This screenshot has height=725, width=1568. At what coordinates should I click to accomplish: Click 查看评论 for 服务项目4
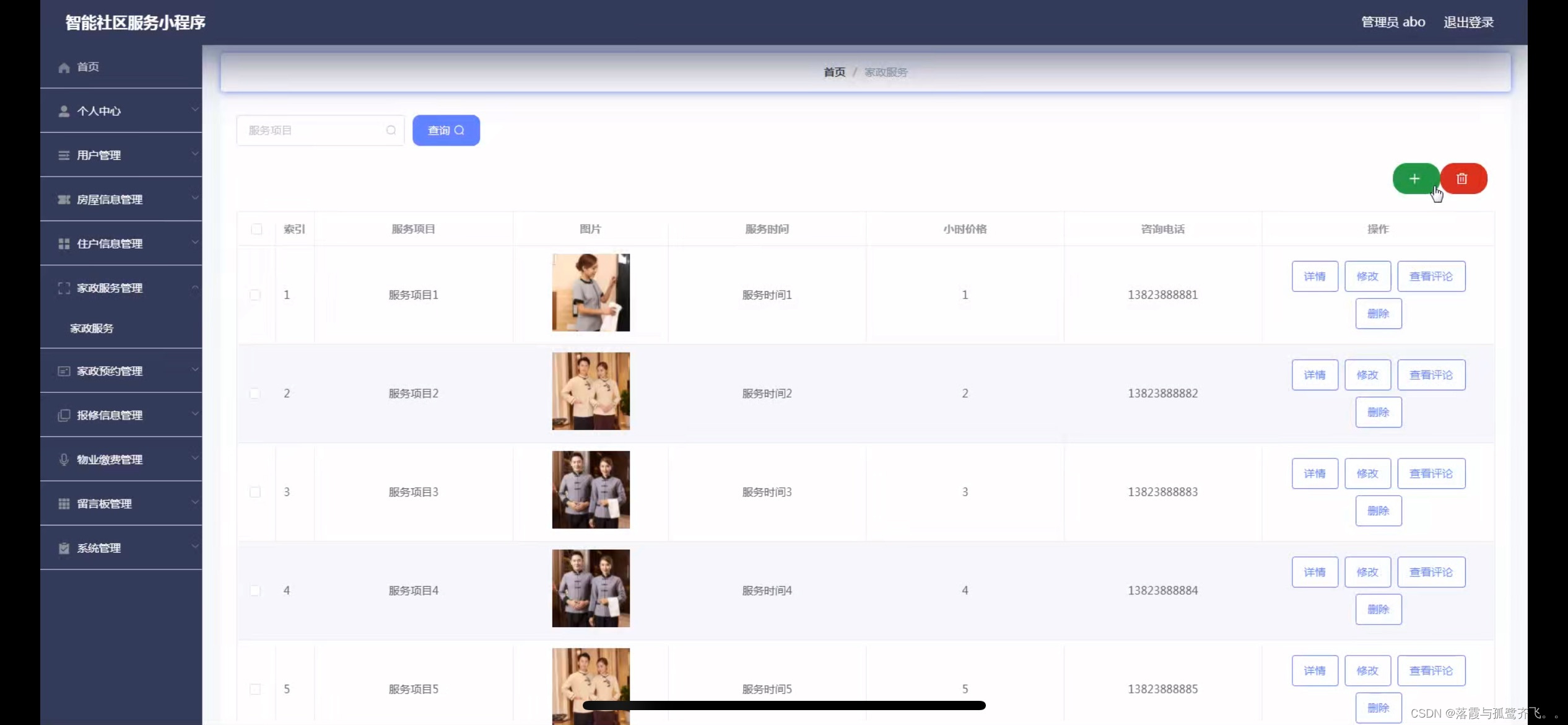click(1431, 572)
